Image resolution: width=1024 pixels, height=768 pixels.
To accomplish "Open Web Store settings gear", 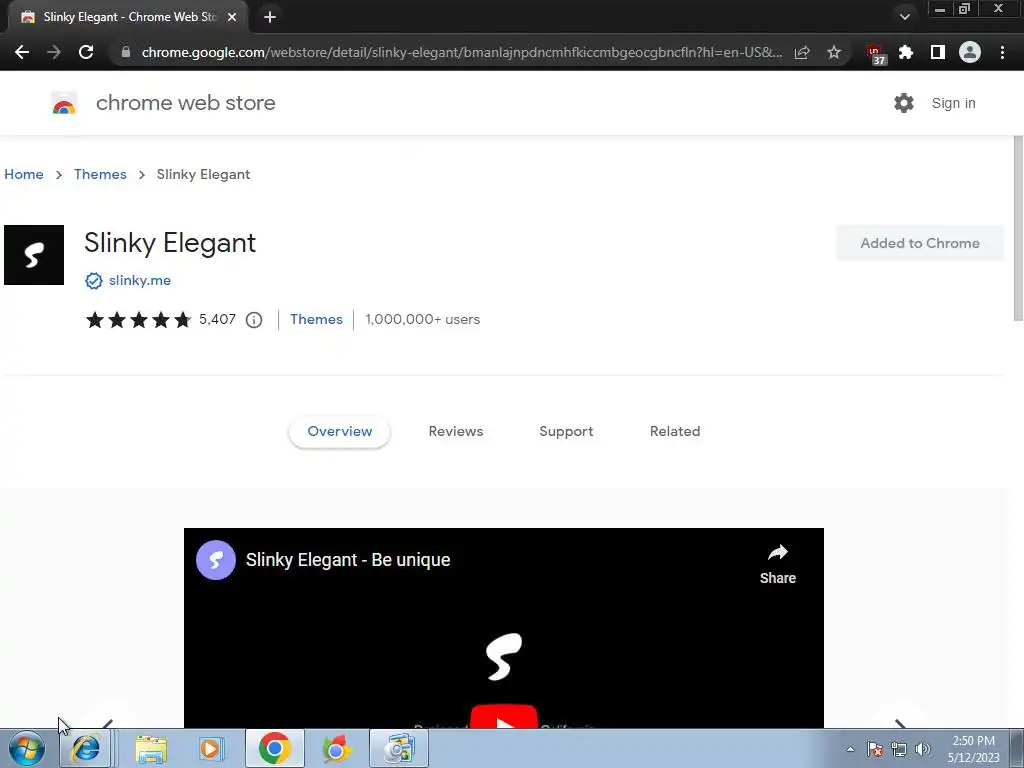I will click(904, 103).
